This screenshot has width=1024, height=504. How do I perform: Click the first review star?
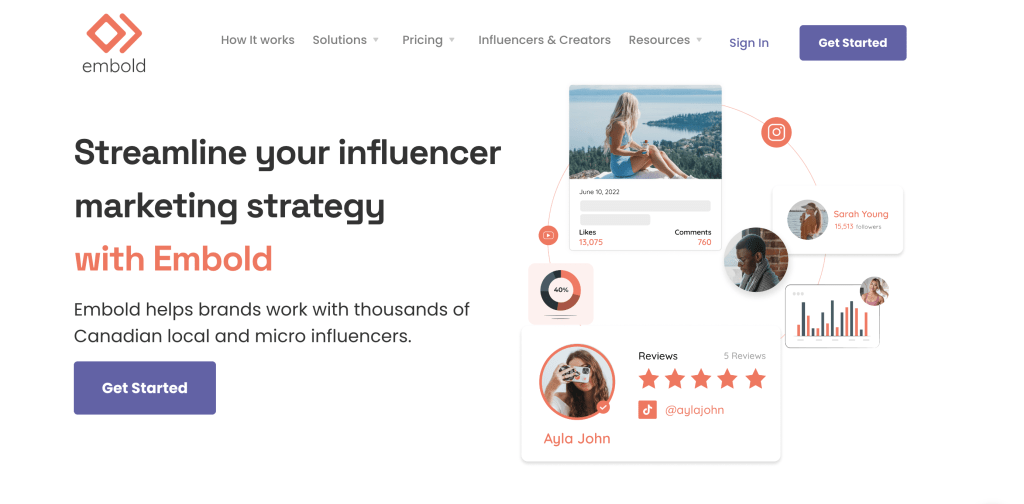648,379
